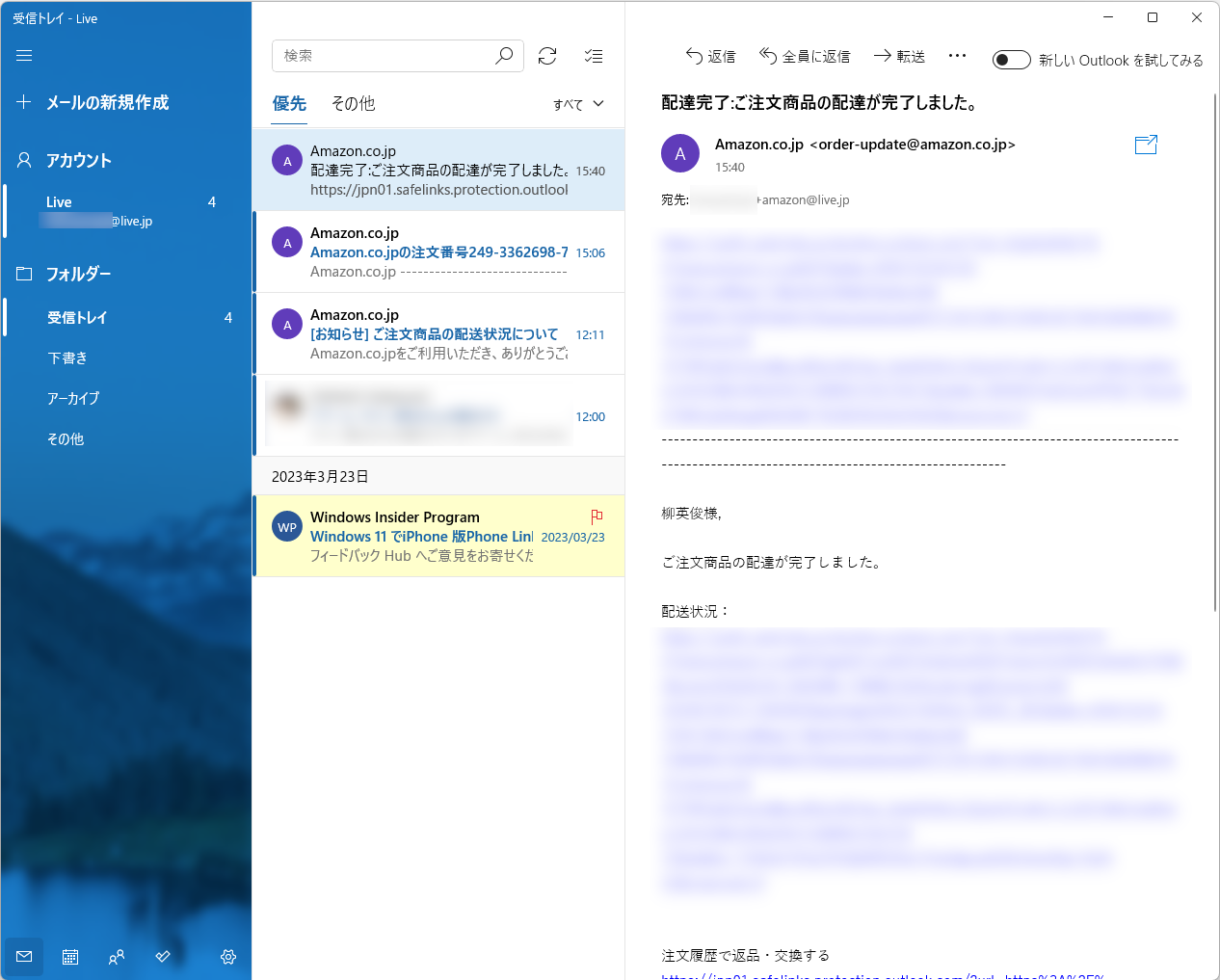Reply to the email with 返信

pyautogui.click(x=711, y=56)
